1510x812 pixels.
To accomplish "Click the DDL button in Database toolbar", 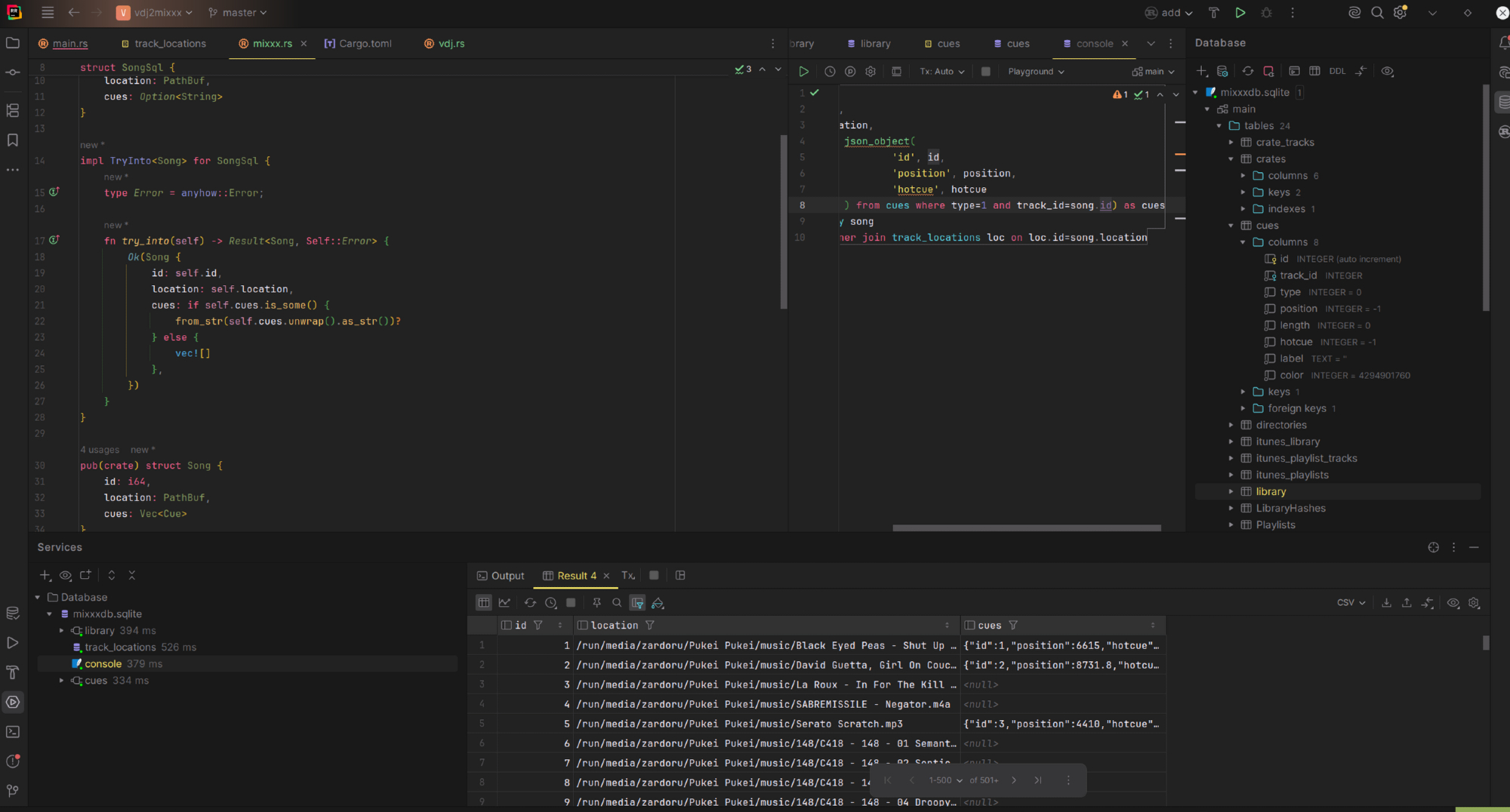I will click(x=1337, y=71).
